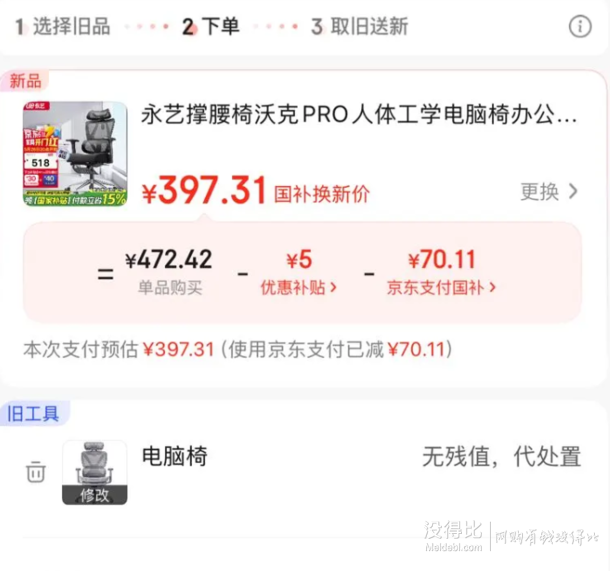Expand 京东支付国补 subsidy details
Screen dimensions: 610x571
[441, 288]
